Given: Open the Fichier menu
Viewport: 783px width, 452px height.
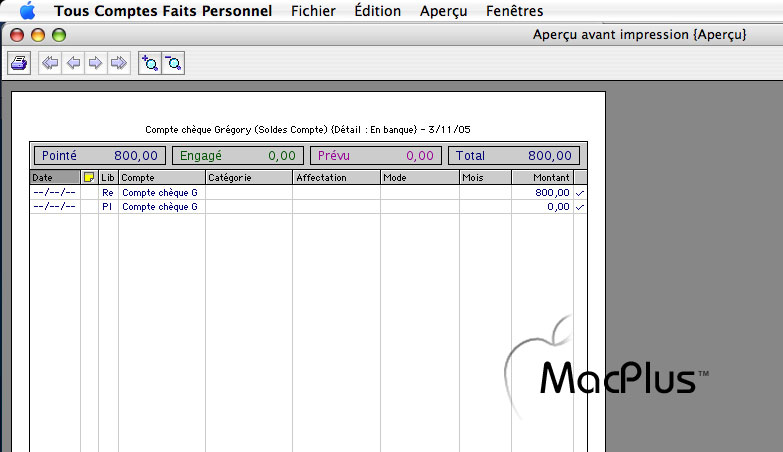Looking at the screenshot, I should click(x=313, y=10).
